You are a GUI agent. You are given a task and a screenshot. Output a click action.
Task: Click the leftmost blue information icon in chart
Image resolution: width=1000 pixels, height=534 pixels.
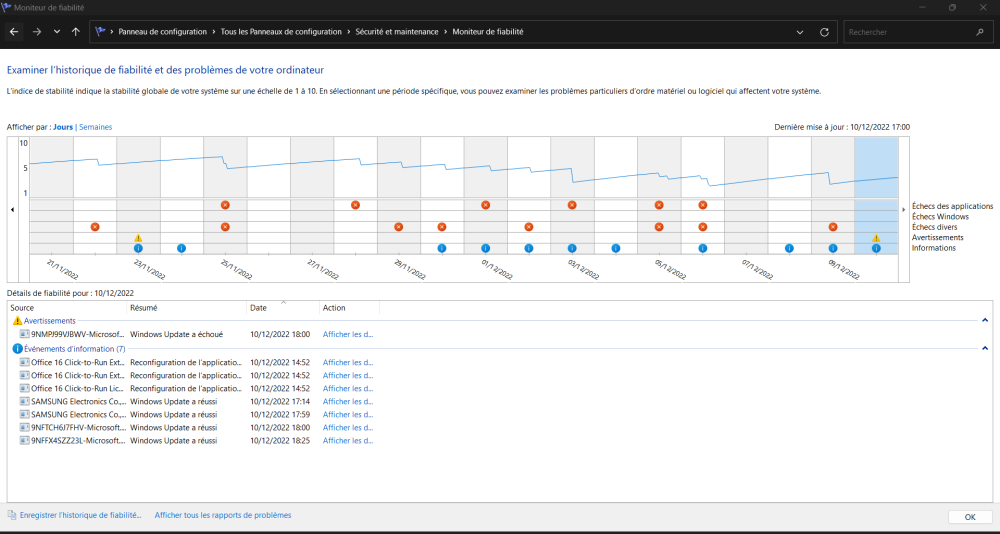point(139,248)
